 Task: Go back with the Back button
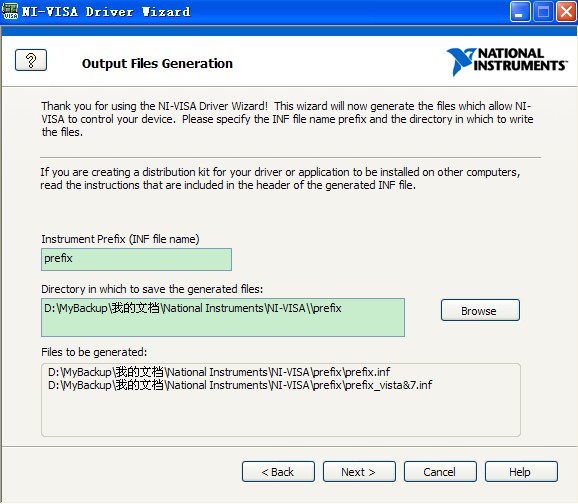click(278, 472)
